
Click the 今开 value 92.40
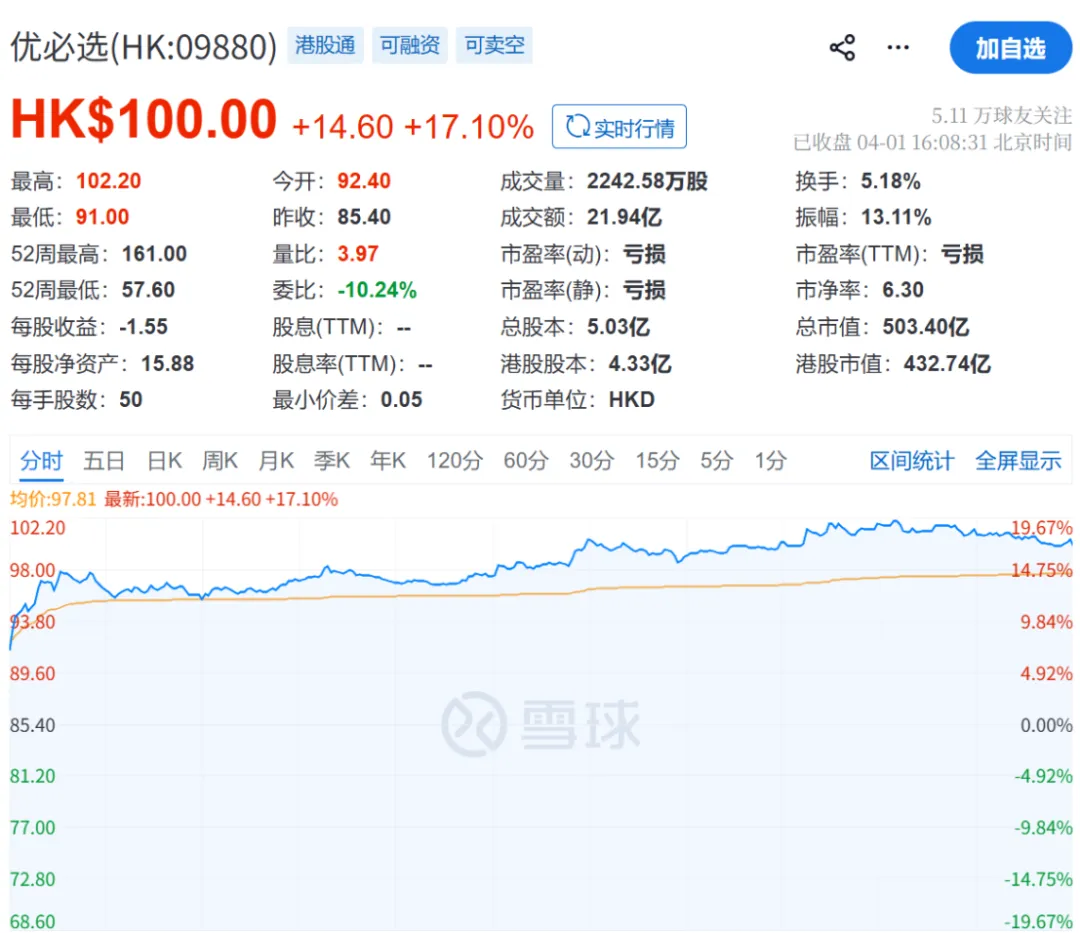[364, 180]
